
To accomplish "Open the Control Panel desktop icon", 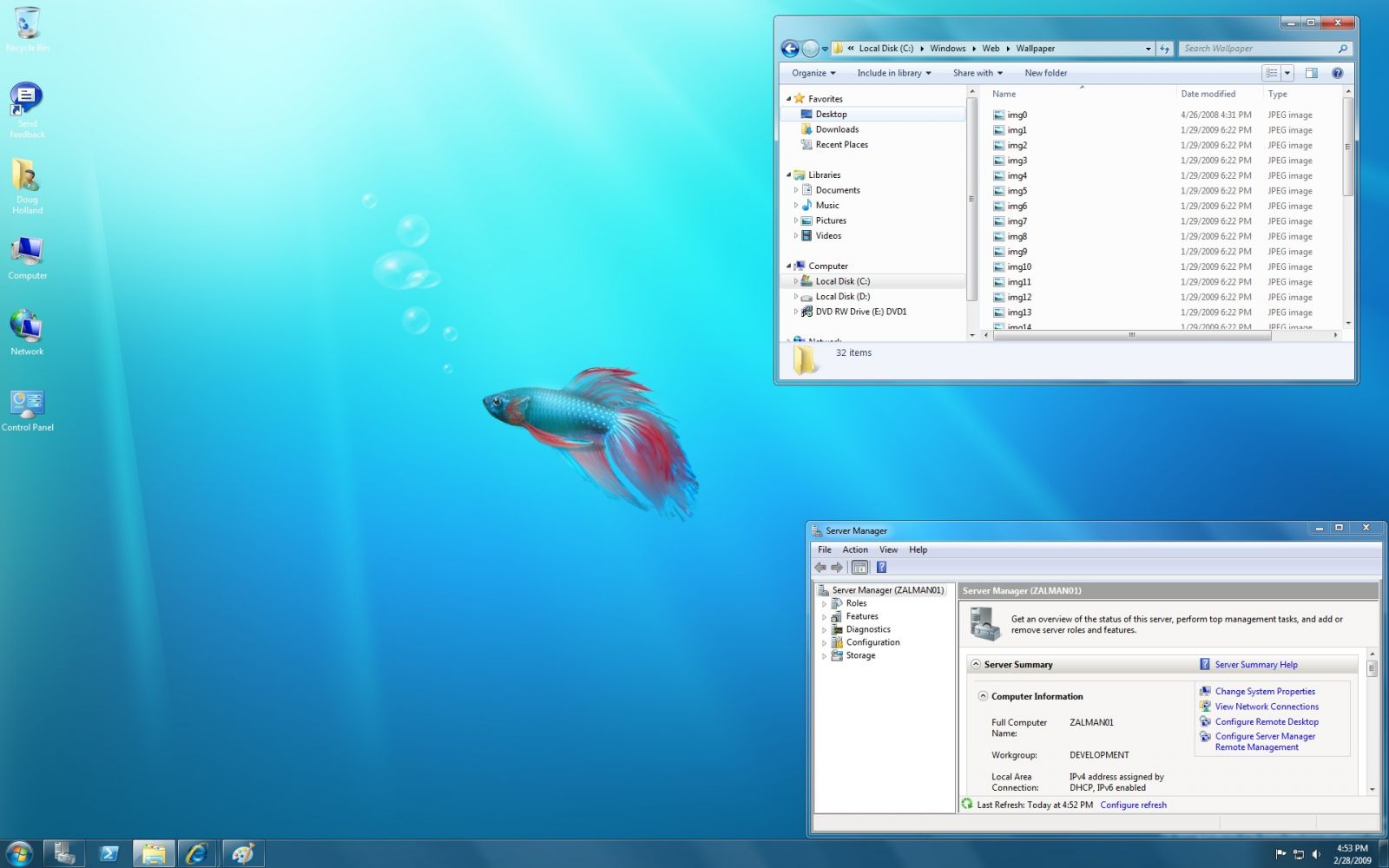I will (27, 411).
